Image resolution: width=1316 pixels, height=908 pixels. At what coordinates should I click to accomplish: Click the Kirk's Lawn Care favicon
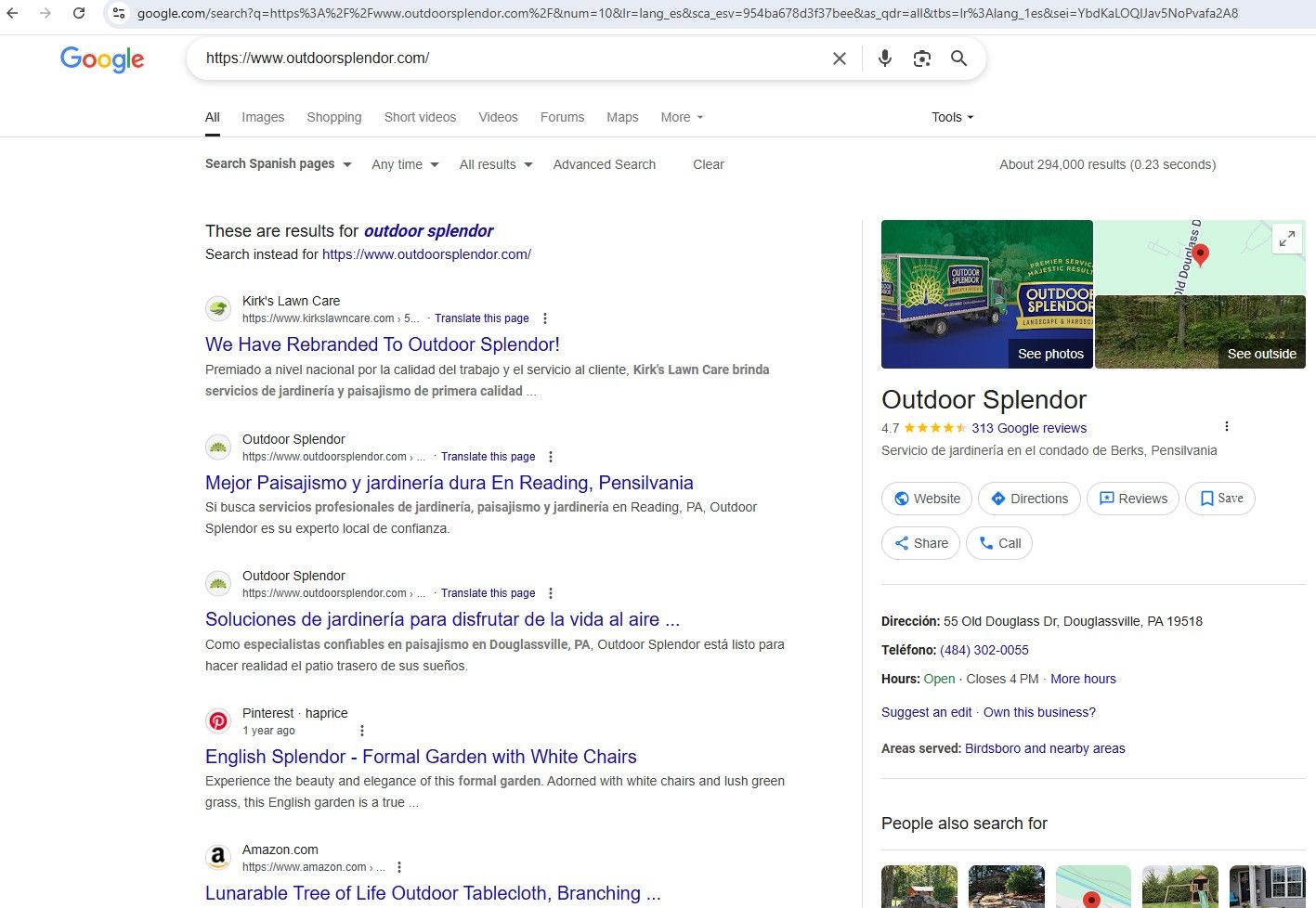pyautogui.click(x=218, y=309)
